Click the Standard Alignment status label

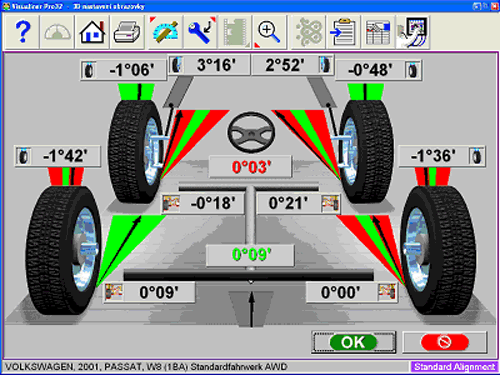pyautogui.click(x=454, y=367)
